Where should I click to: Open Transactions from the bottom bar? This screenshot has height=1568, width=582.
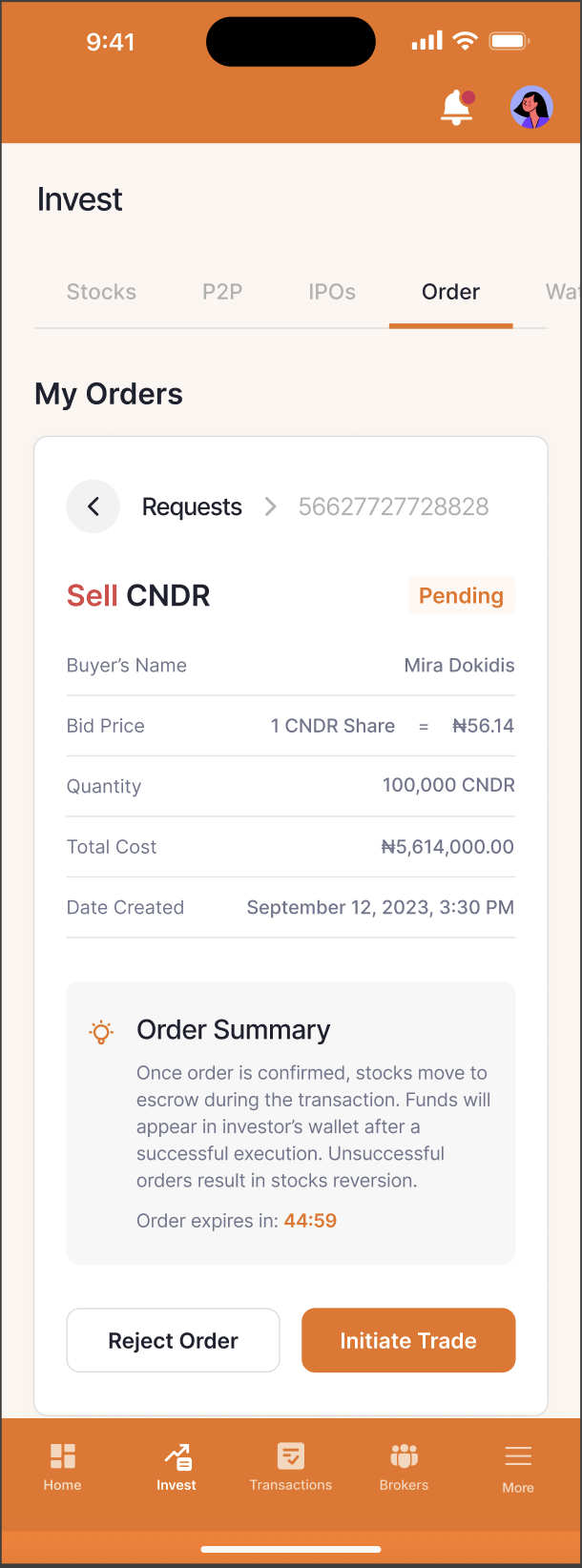(x=291, y=1456)
